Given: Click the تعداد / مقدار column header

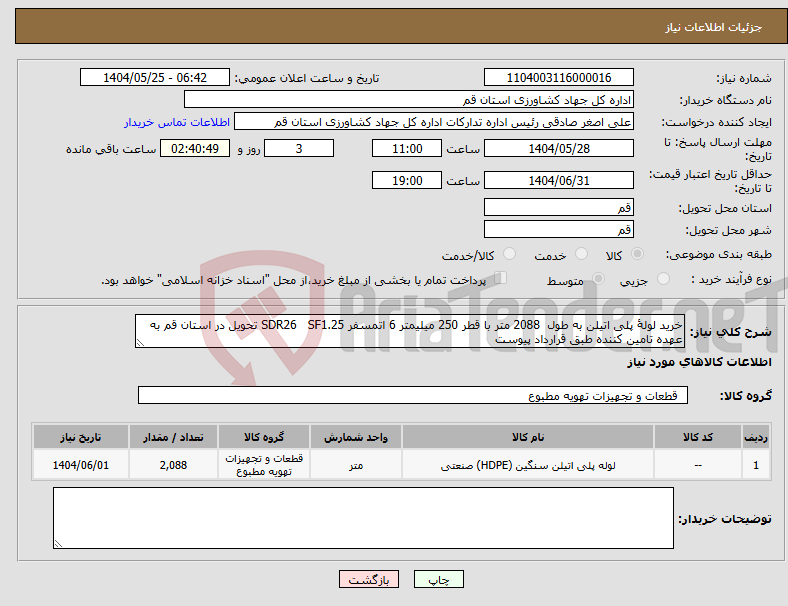Looking at the screenshot, I should [173, 437].
